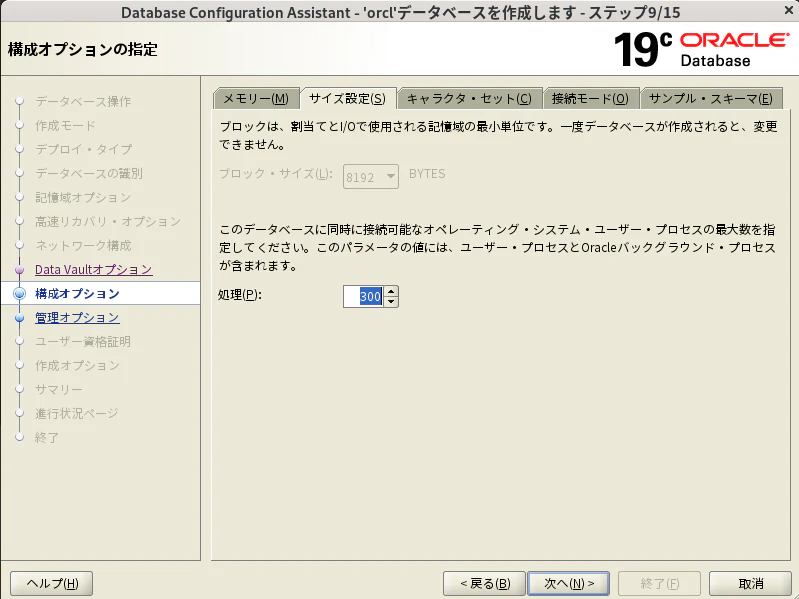Image resolution: width=799 pixels, height=599 pixels.
Task: Decrease 処理 value with the down arrow
Action: 391,302
